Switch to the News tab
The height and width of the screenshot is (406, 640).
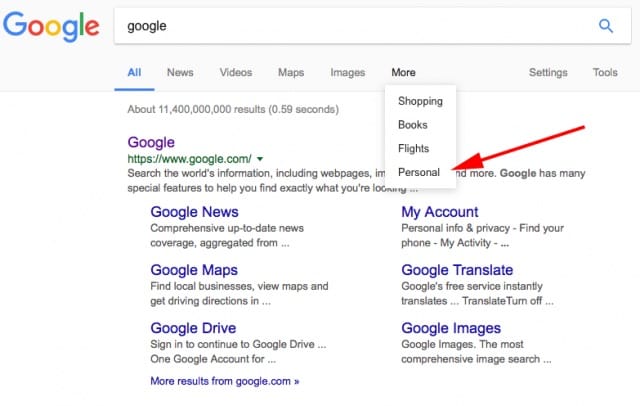180,73
